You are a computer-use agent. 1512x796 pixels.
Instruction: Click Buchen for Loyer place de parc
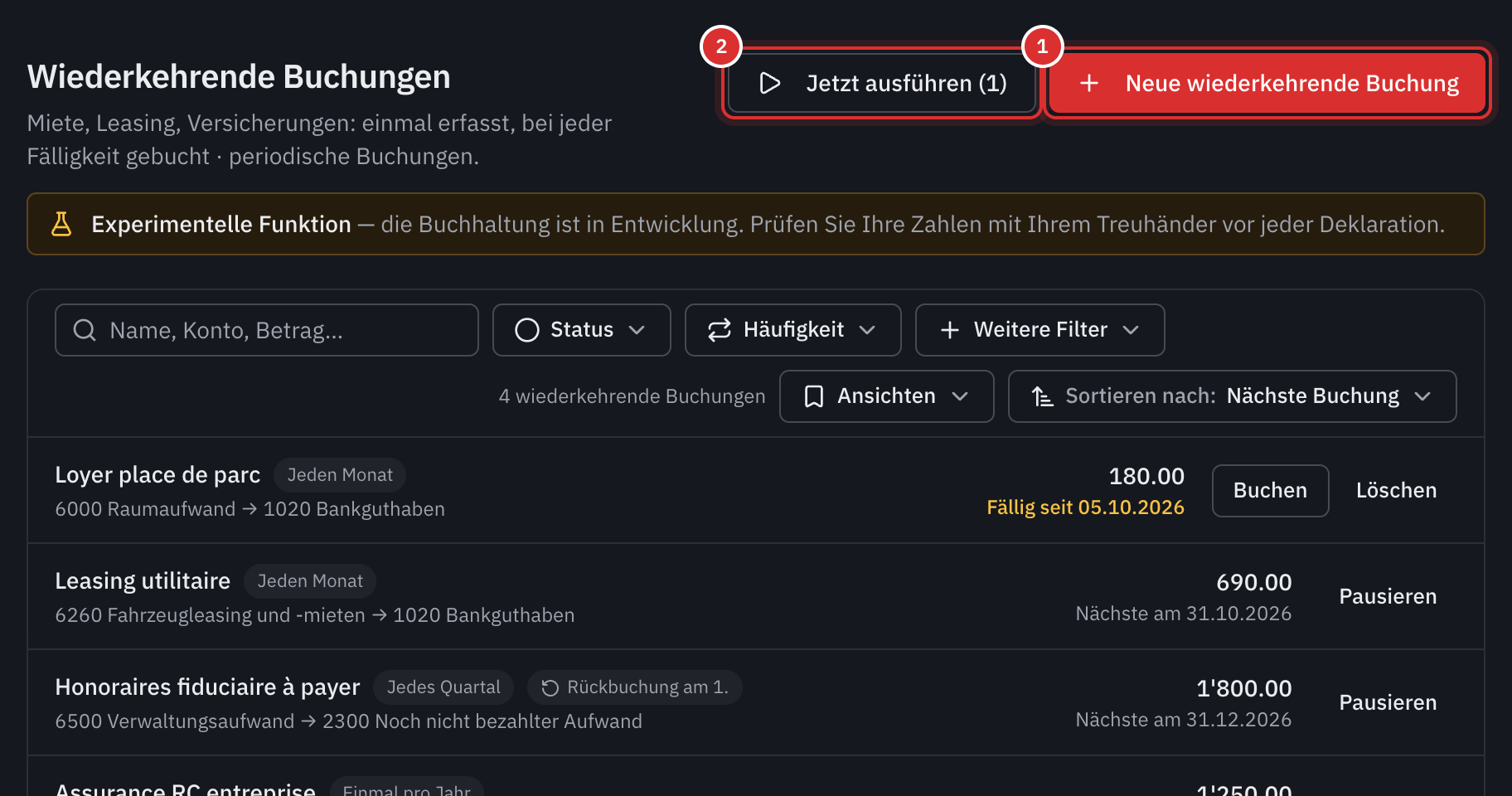click(1270, 491)
